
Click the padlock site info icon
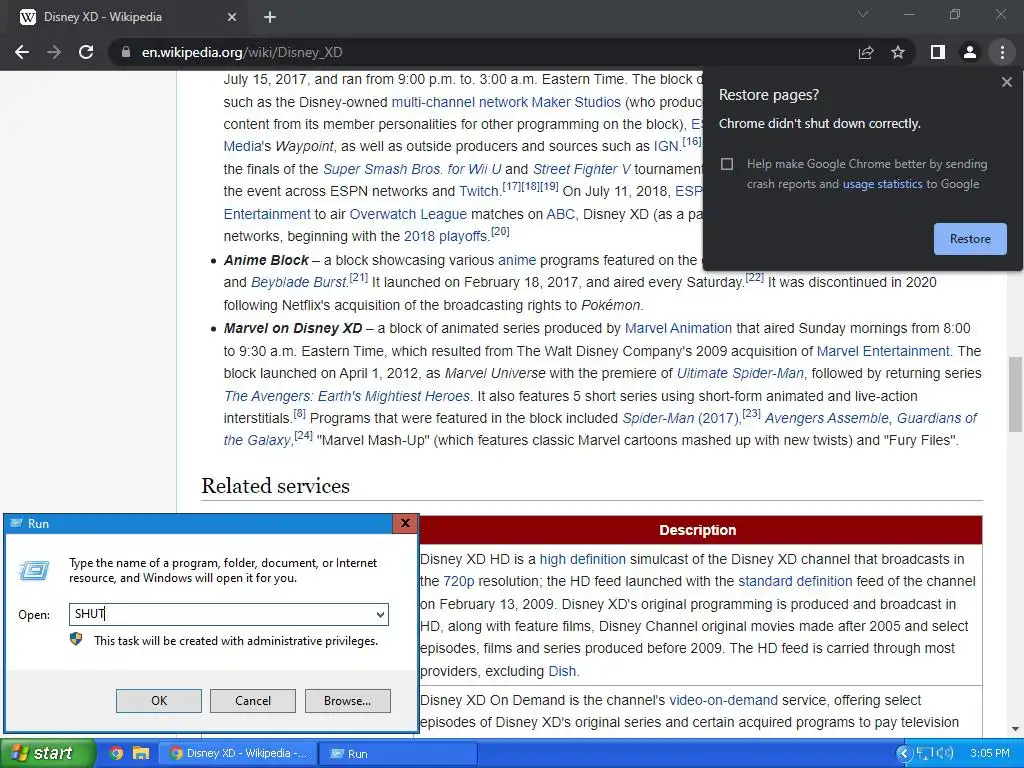[x=125, y=52]
